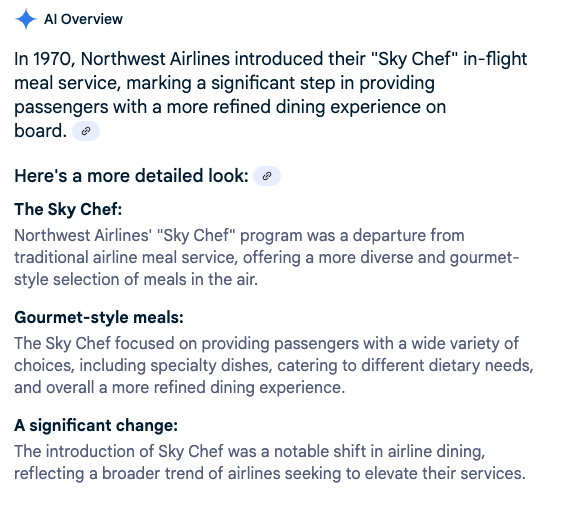Click the phrase "traditional airline meal service"
The image size is (566, 529).
[x=126, y=258]
